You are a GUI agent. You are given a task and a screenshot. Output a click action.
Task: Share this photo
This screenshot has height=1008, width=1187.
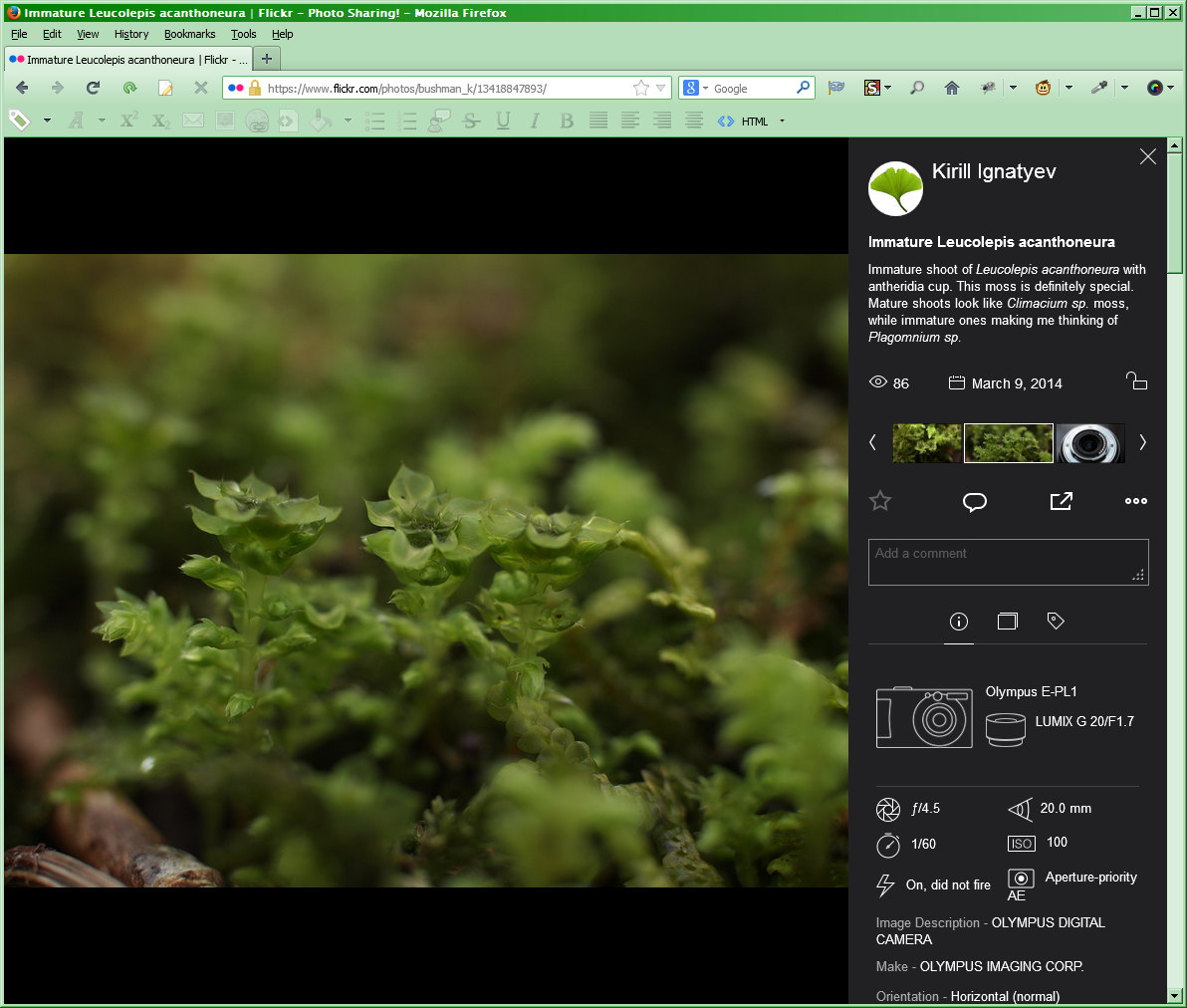1062,501
